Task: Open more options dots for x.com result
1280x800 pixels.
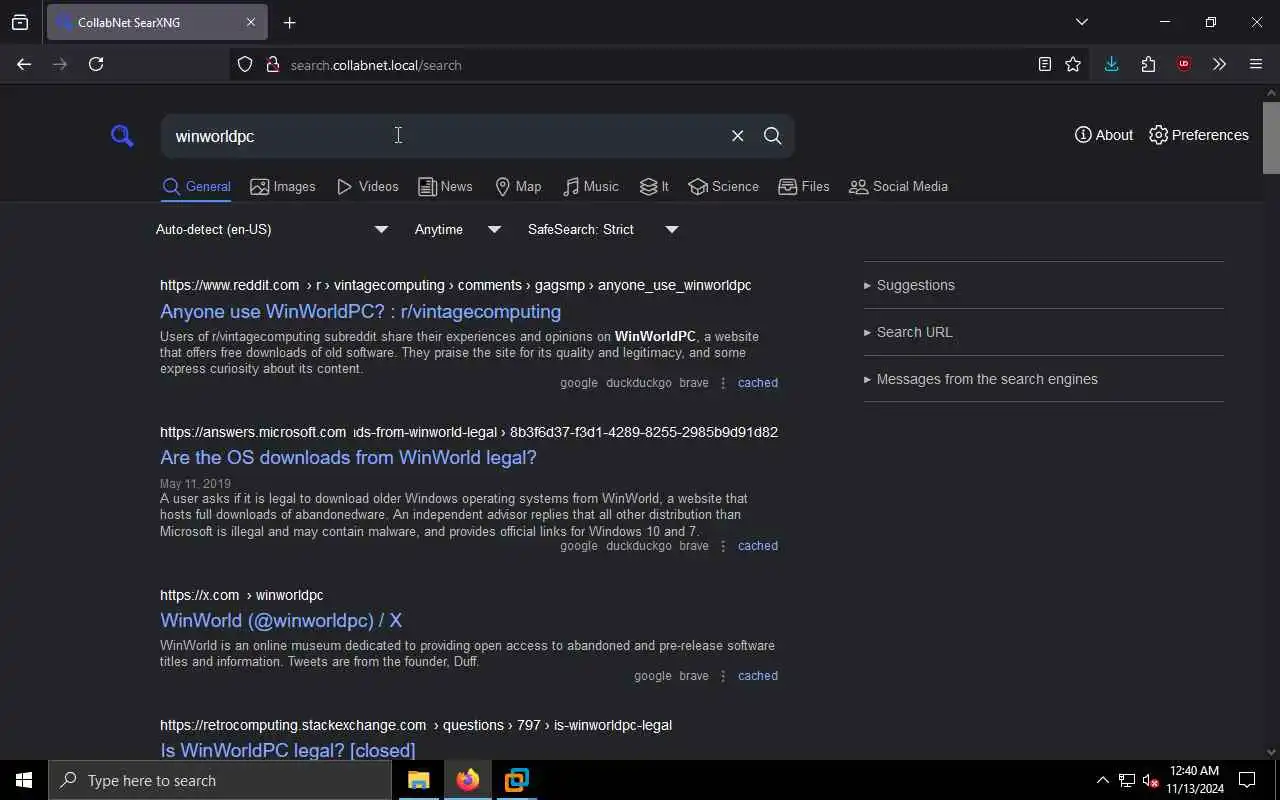Action: tap(723, 676)
